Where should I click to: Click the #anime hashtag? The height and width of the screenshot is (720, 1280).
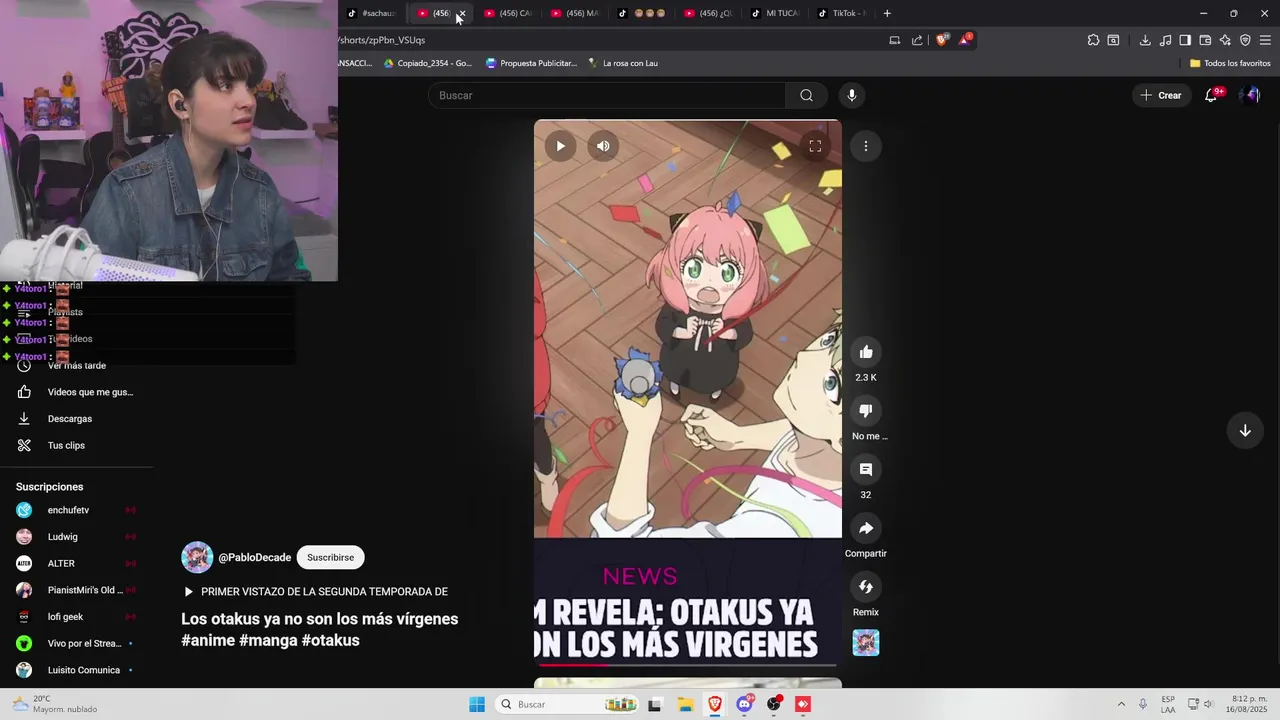(208, 640)
